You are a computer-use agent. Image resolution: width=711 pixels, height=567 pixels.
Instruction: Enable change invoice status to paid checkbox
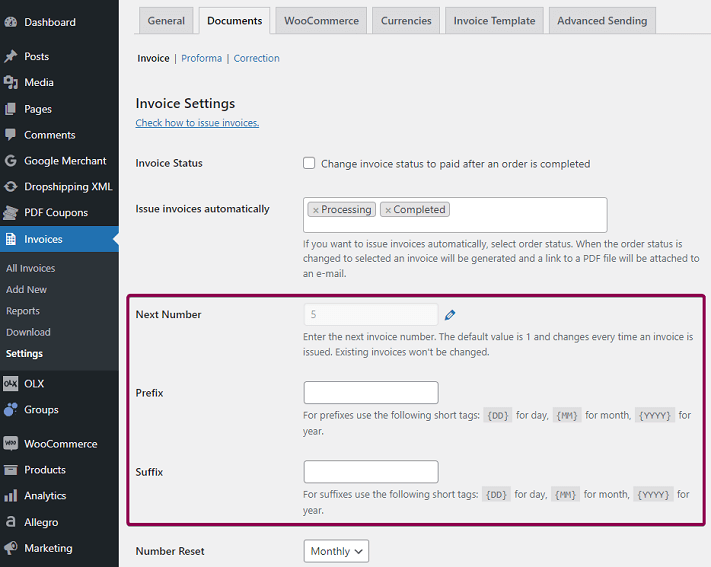pyautogui.click(x=310, y=163)
